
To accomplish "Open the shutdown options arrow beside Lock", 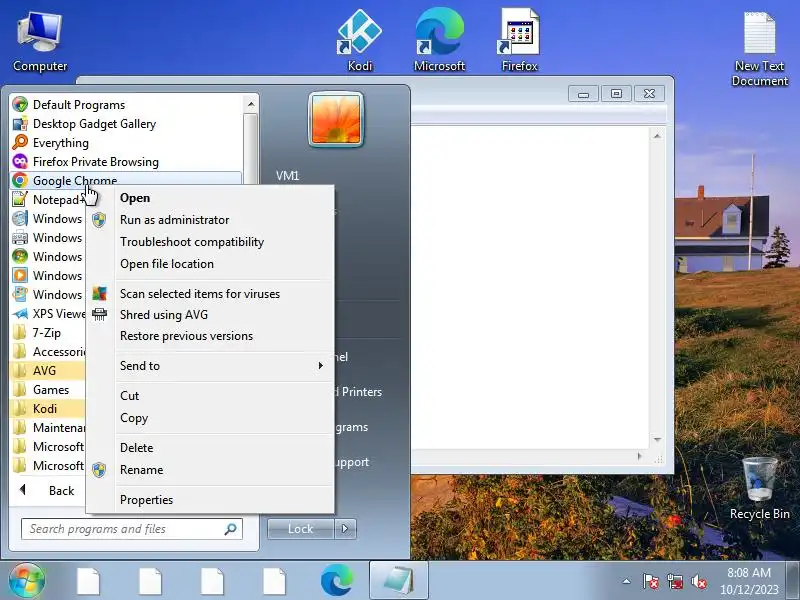I will pos(345,529).
